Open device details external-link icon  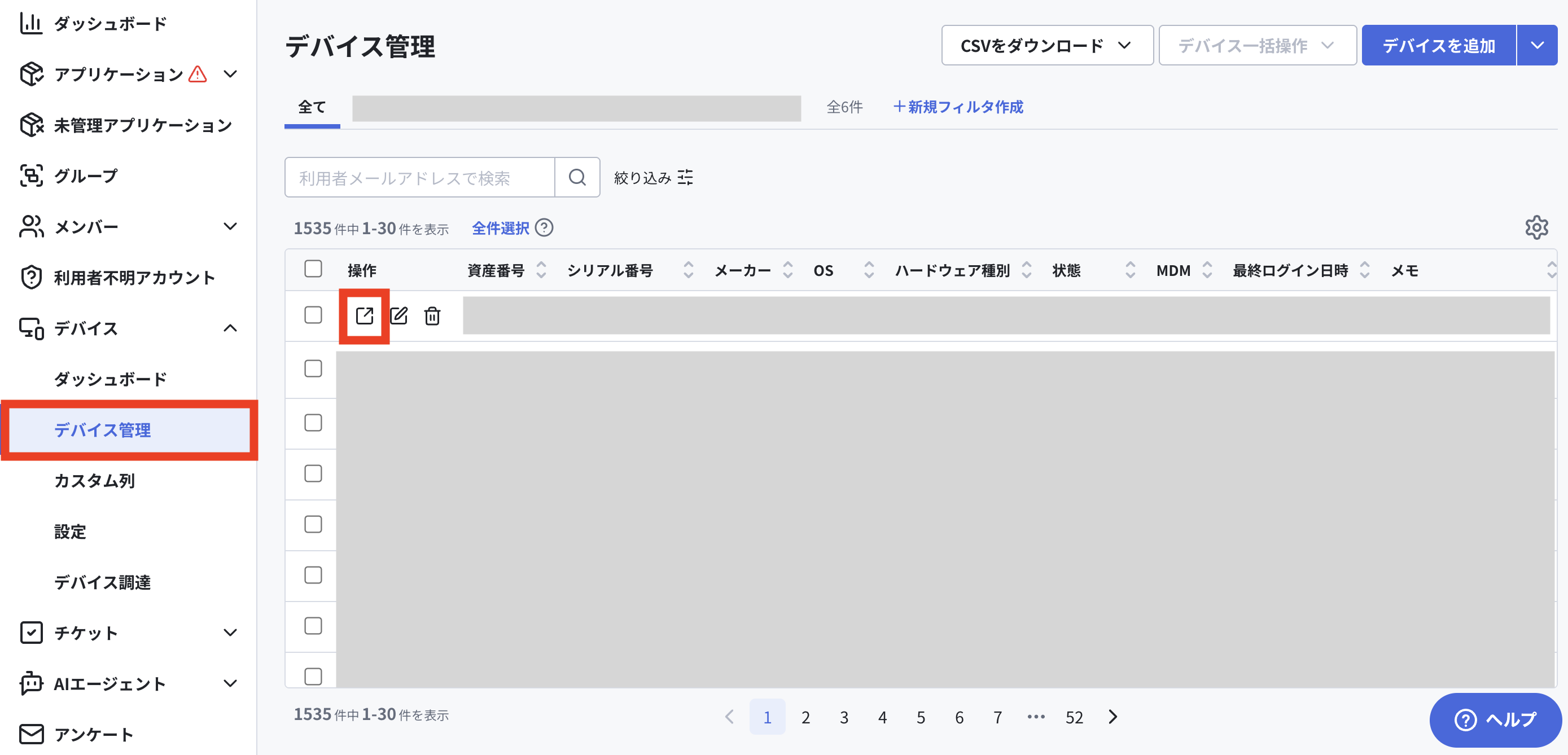click(x=365, y=316)
